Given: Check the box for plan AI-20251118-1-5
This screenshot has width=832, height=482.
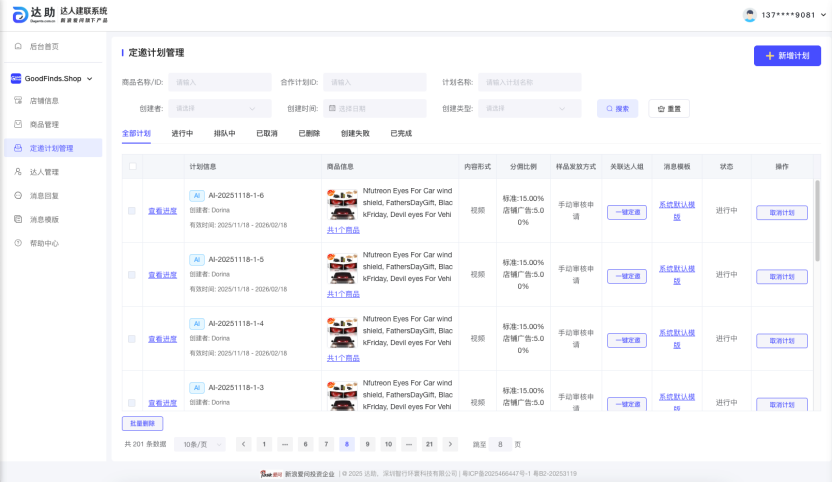Looking at the screenshot, I should pos(132,275).
